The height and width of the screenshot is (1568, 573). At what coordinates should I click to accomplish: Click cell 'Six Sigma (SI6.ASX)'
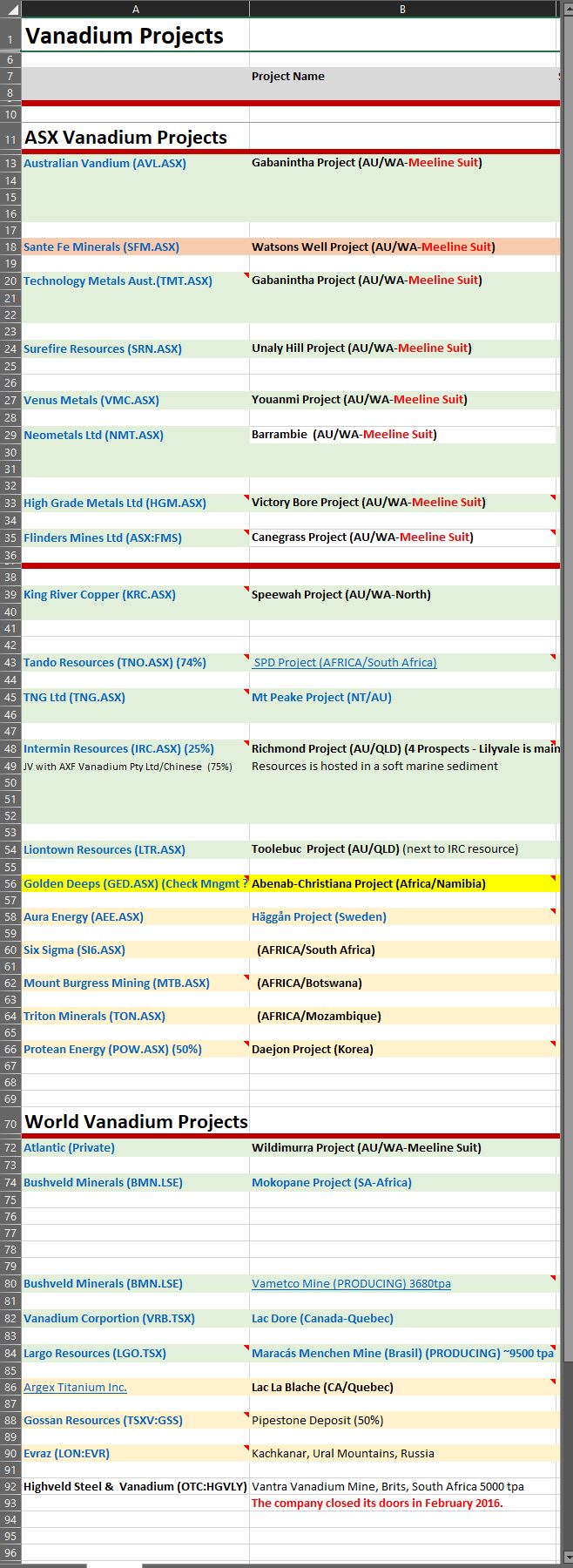[x=135, y=950]
